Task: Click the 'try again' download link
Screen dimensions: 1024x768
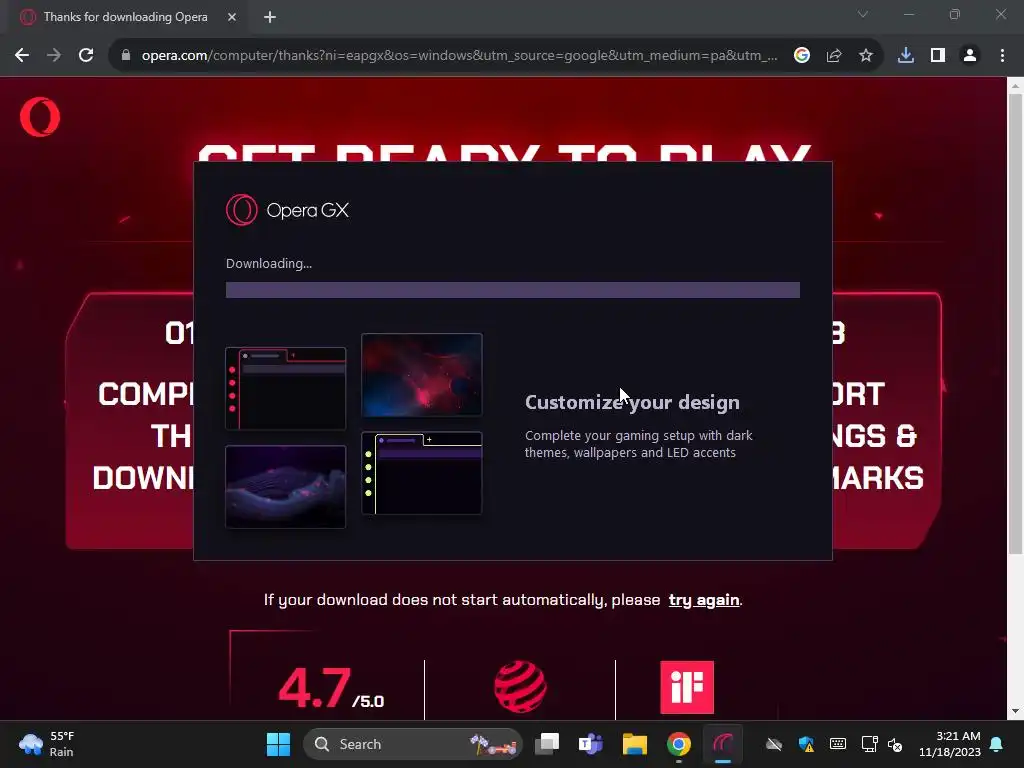Action: 704,600
